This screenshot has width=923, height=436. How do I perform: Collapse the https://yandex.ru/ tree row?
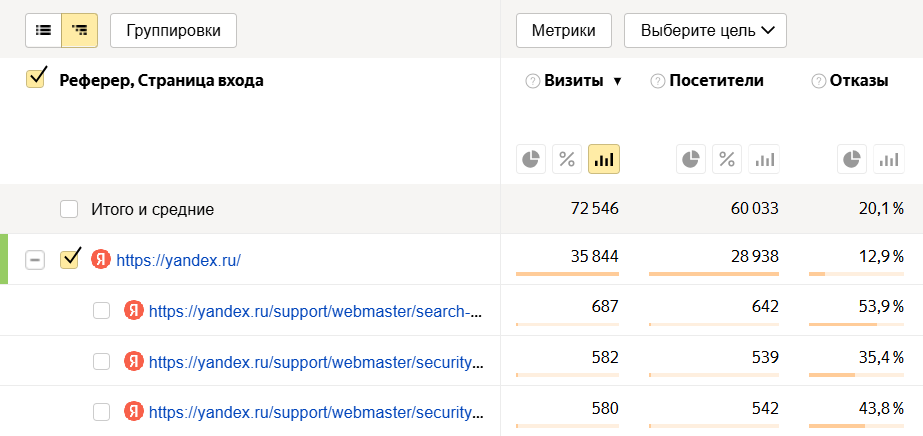click(35, 260)
